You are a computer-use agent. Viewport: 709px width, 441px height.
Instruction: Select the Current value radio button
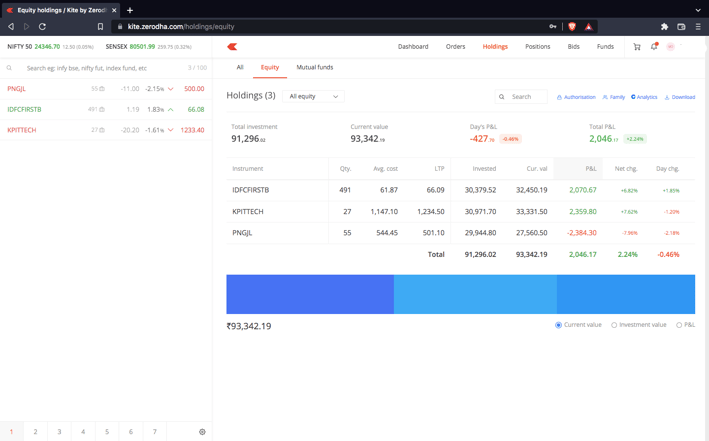click(x=558, y=325)
